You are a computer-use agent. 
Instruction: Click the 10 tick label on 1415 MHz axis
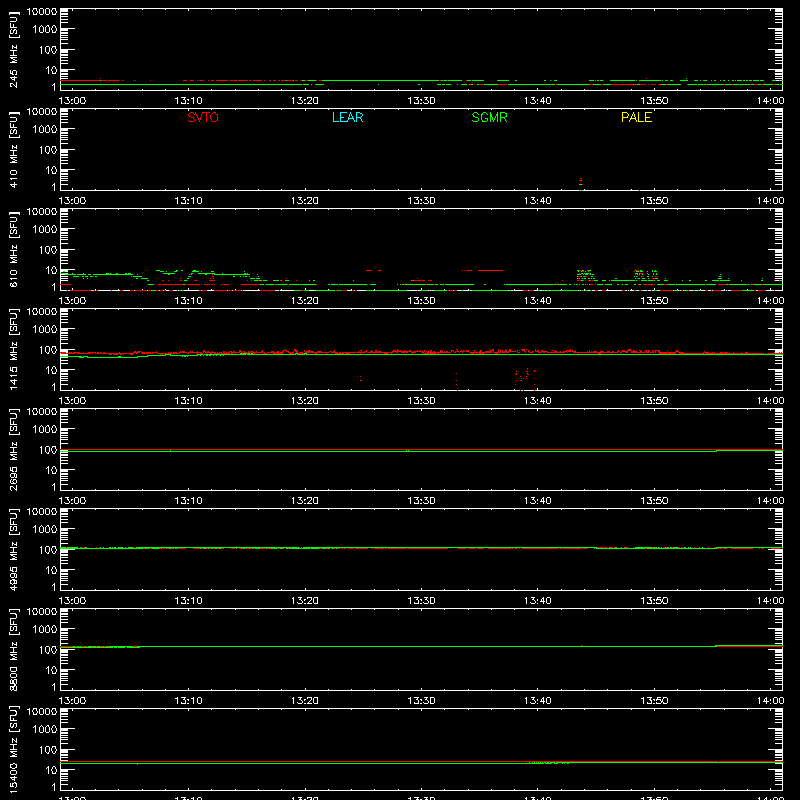coord(51,370)
